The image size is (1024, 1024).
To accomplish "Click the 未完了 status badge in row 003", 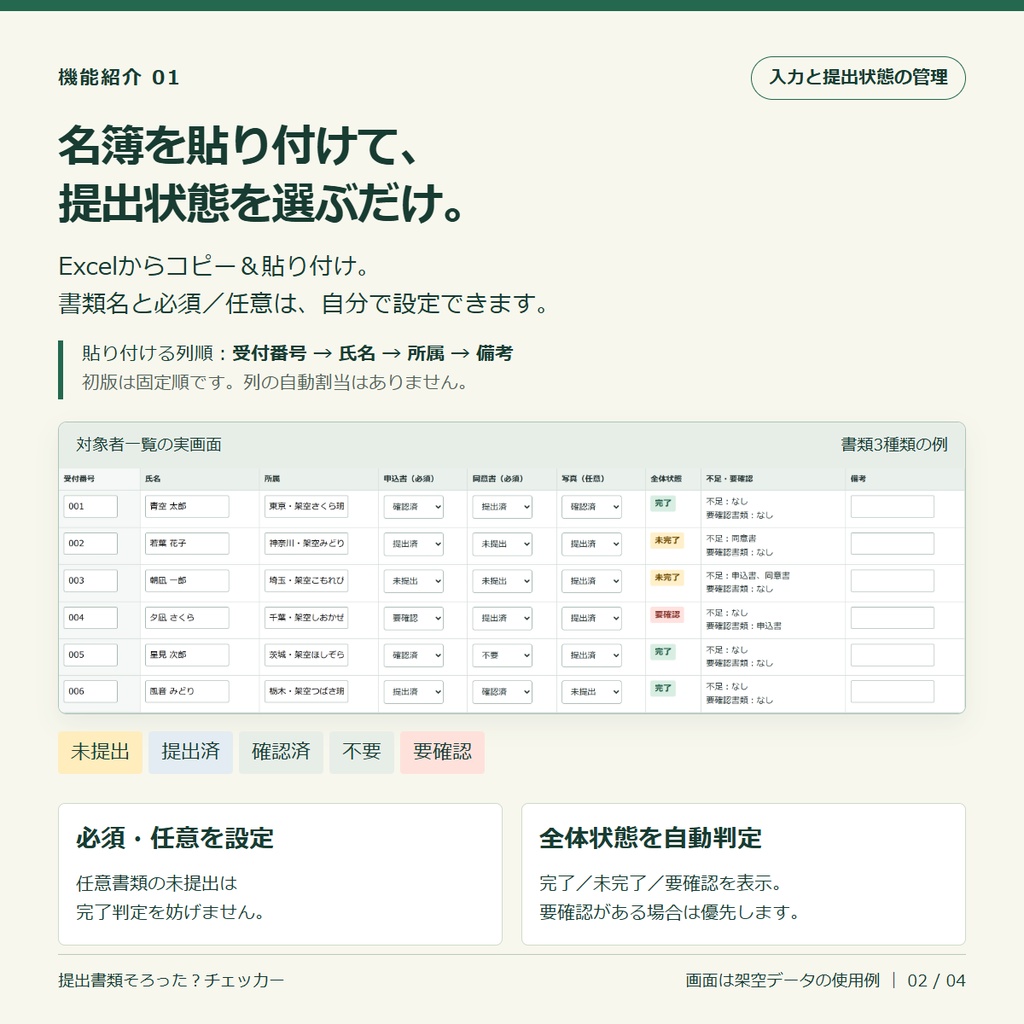I will [667, 577].
